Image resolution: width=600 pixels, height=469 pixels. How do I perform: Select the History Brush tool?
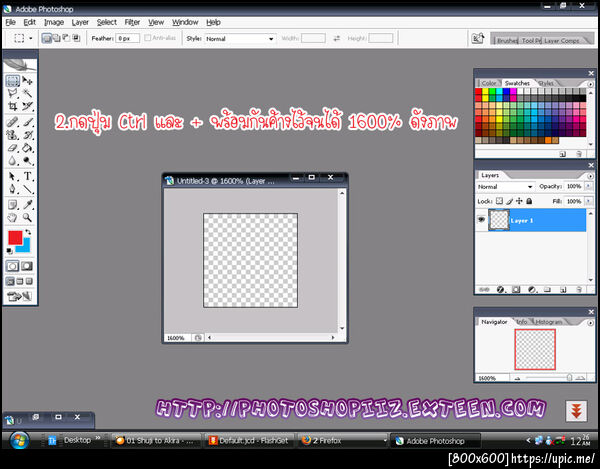pyautogui.click(x=27, y=135)
